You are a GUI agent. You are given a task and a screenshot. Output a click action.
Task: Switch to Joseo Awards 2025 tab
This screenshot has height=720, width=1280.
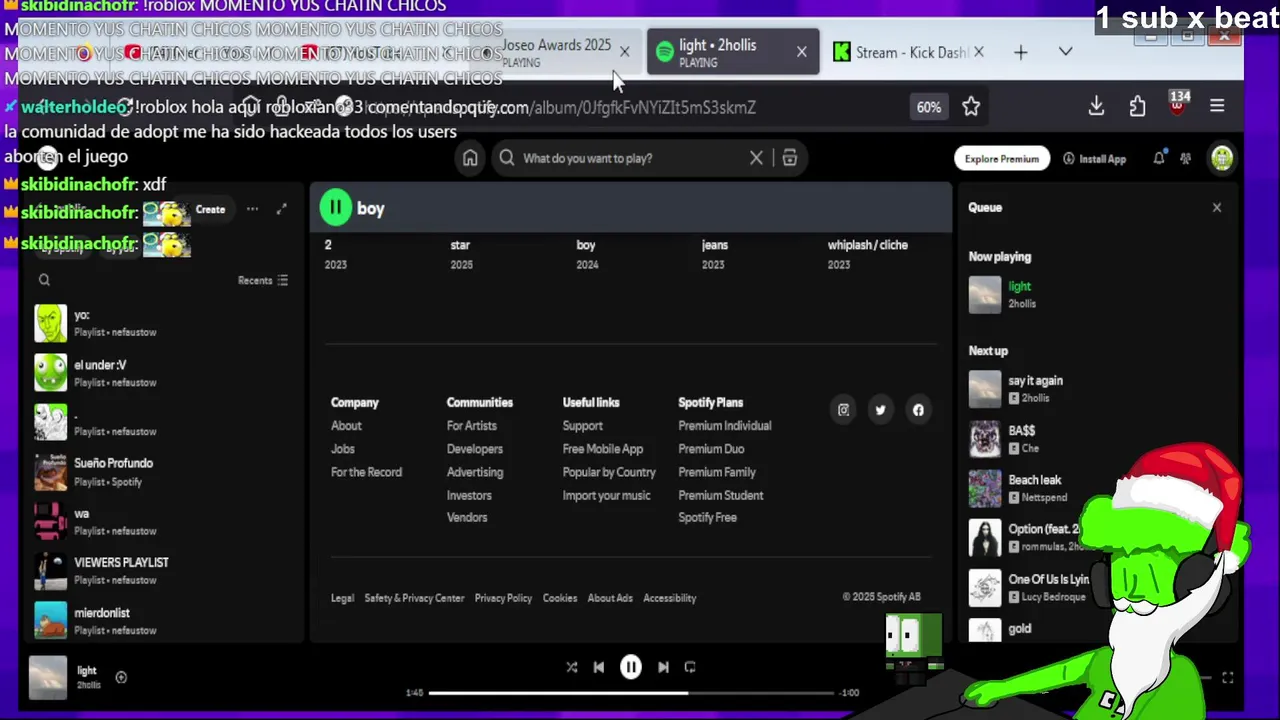pyautogui.click(x=556, y=52)
